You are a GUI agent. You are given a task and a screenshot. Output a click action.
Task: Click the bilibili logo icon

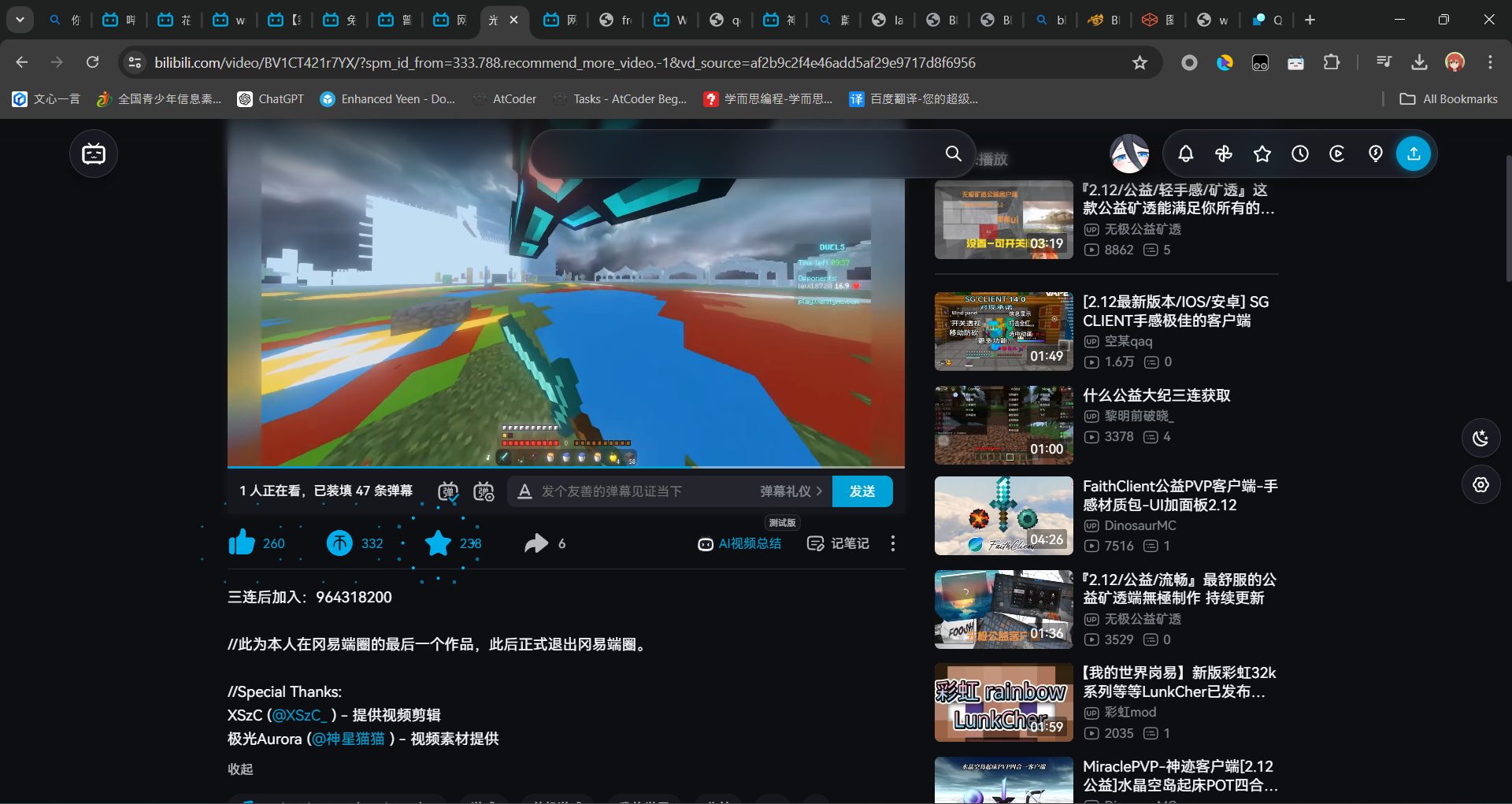point(94,154)
